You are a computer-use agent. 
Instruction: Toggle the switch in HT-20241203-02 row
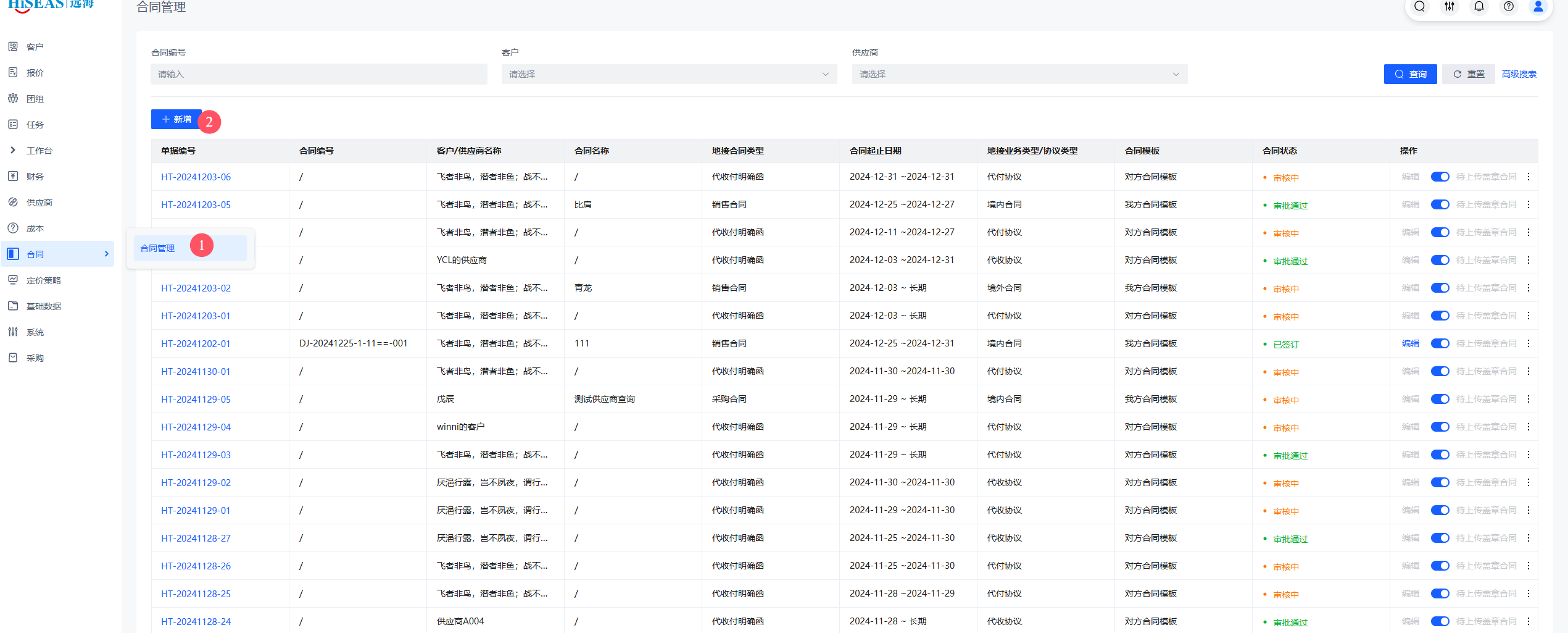pyautogui.click(x=1440, y=288)
